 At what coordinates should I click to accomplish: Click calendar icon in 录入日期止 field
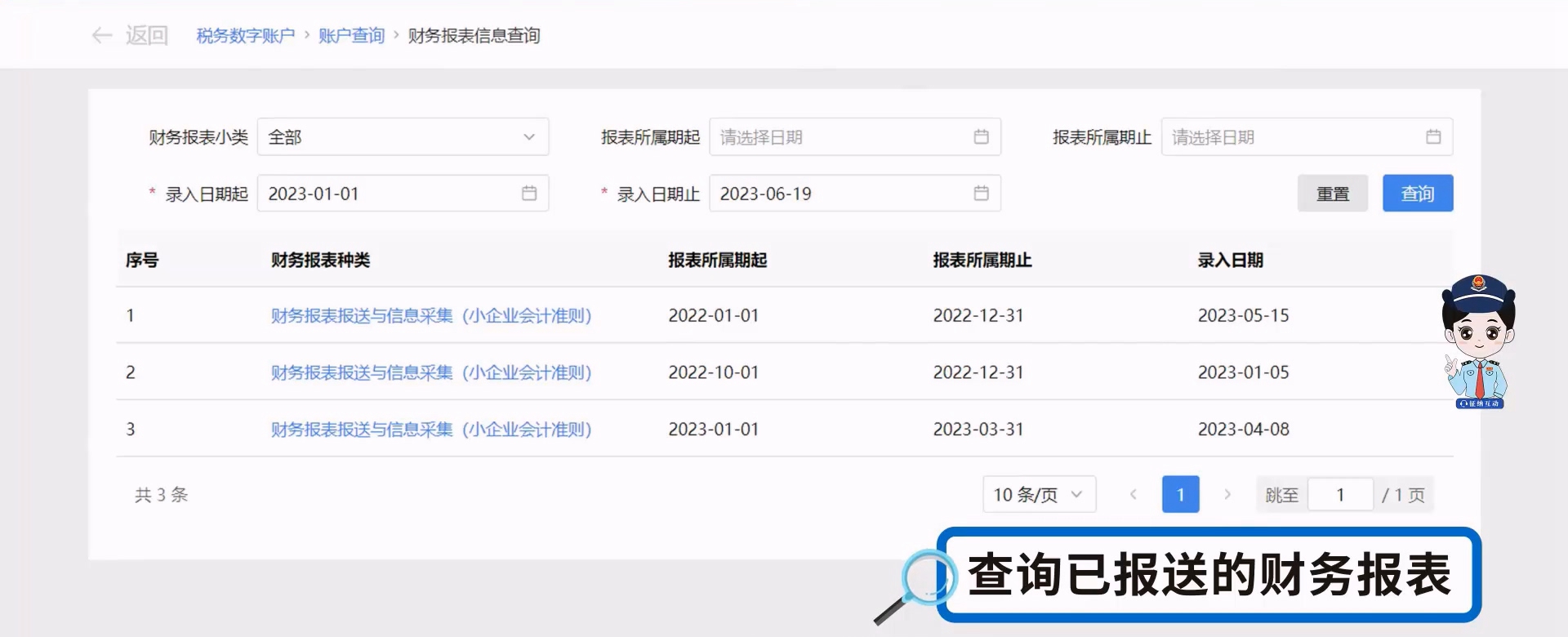[x=981, y=194]
